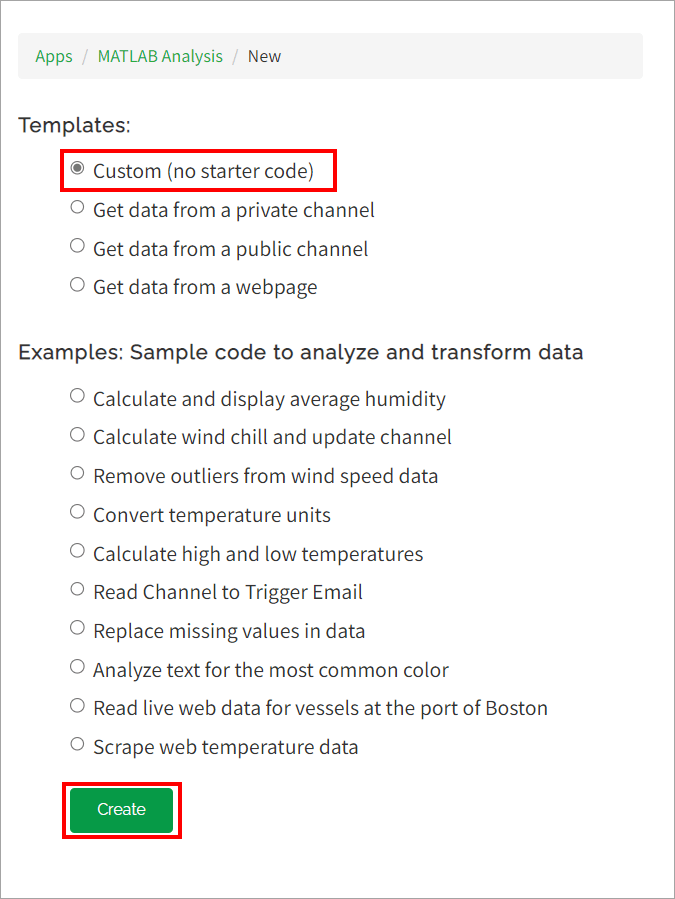Click the Templates heading
675x899 pixels.
tap(74, 125)
